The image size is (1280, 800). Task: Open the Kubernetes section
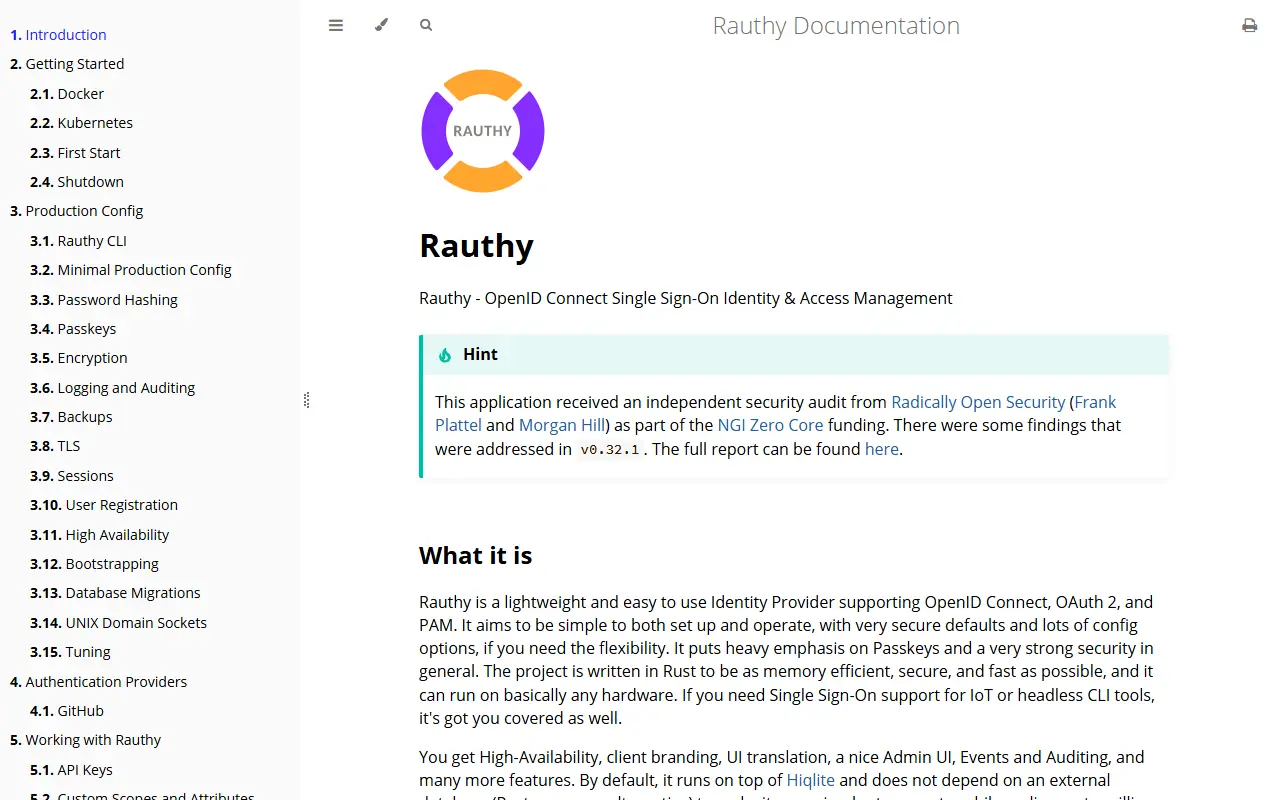81,123
